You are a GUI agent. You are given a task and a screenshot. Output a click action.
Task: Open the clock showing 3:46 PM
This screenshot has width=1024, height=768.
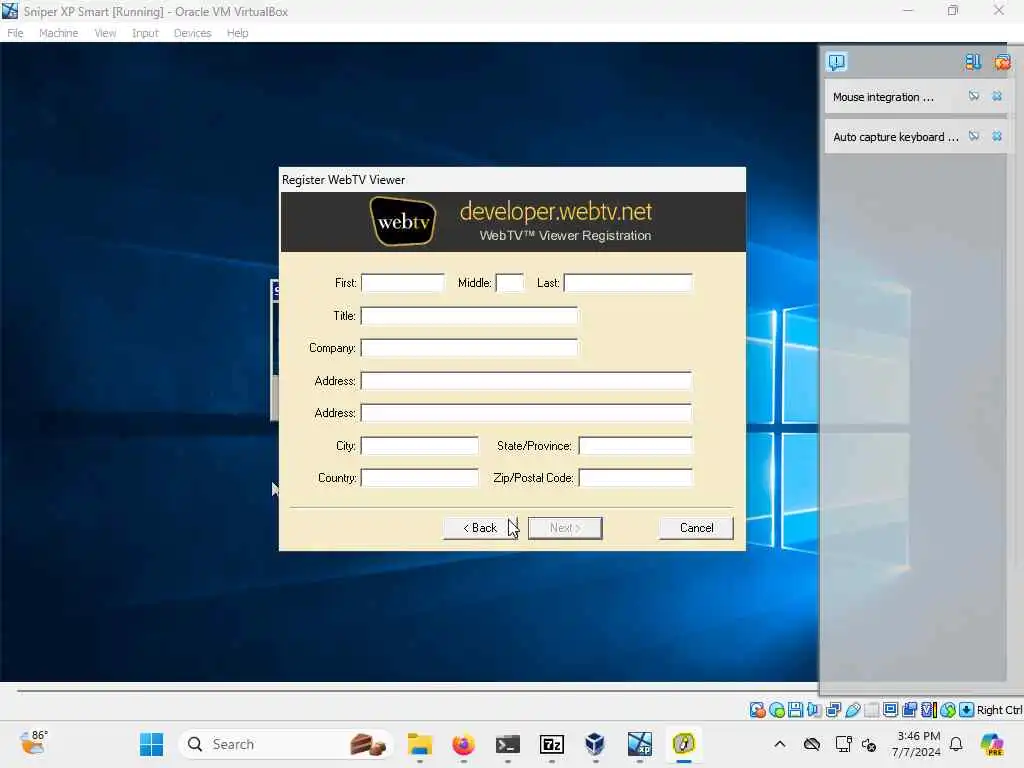pos(918,744)
